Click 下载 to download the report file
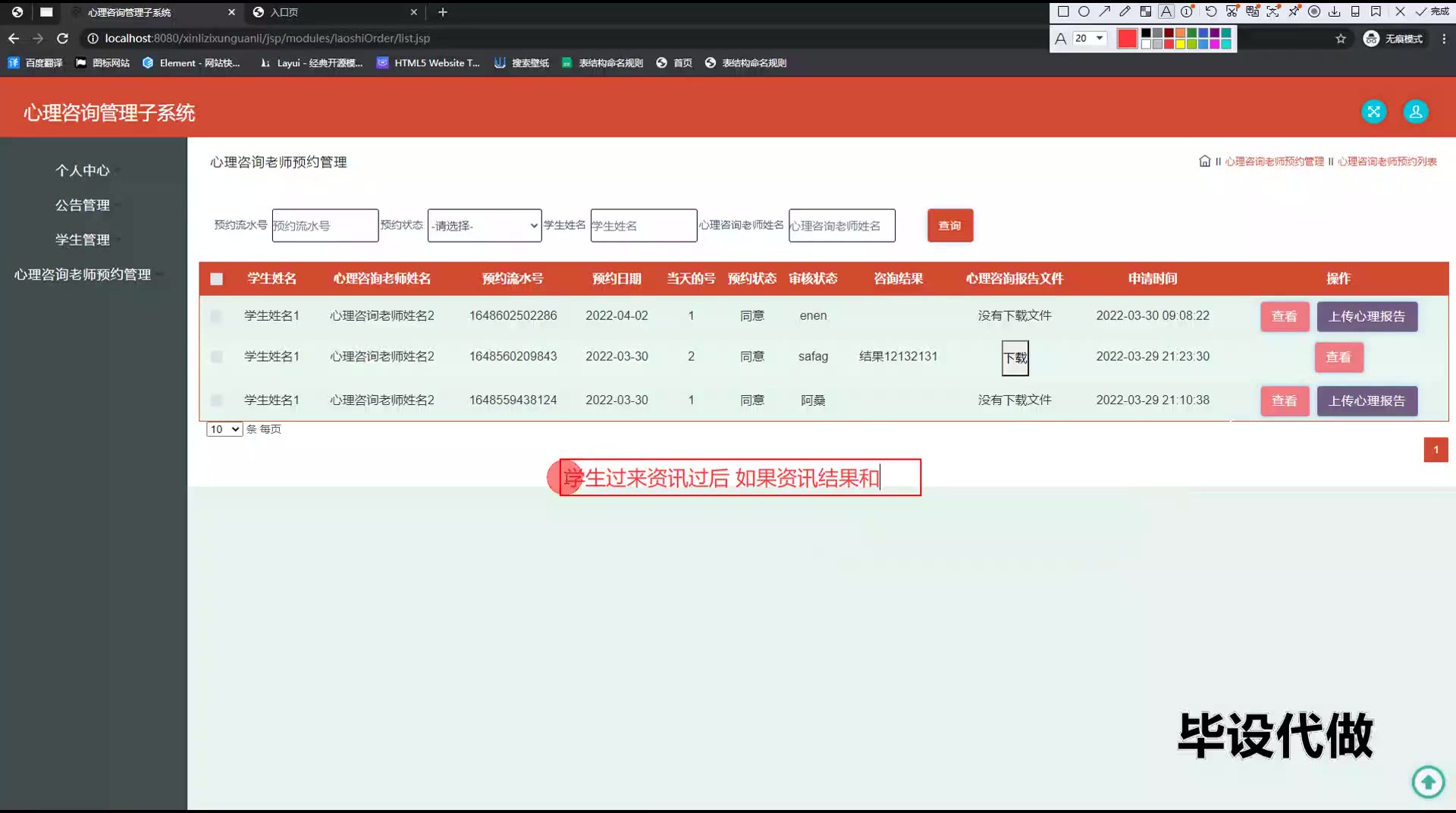Image resolution: width=1456 pixels, height=813 pixels. tap(1015, 358)
